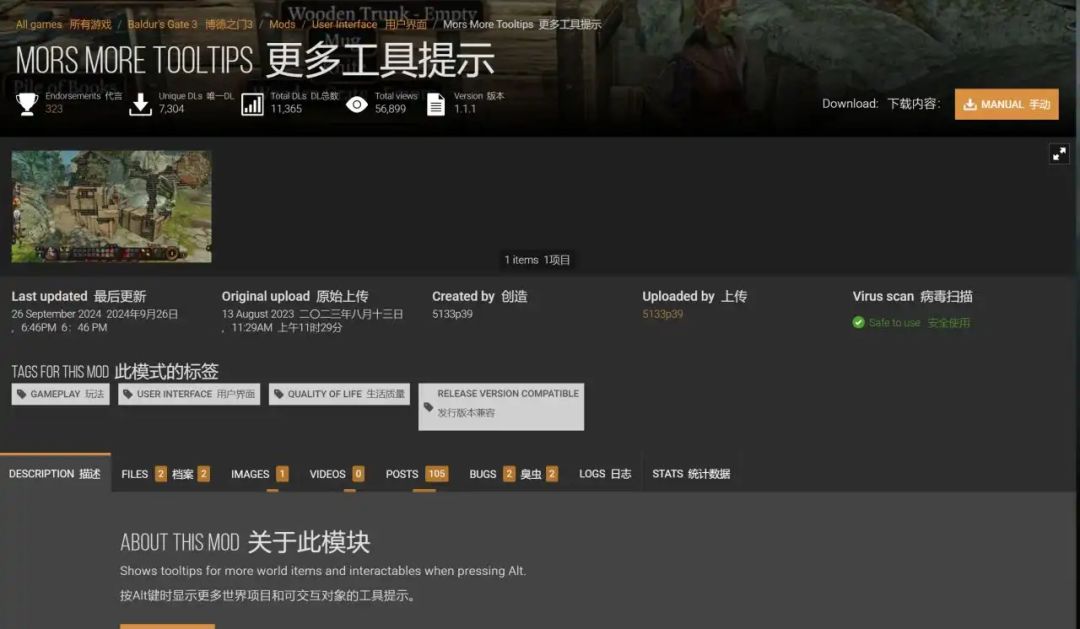This screenshot has height=629, width=1080.
Task: Switch to the Bugs tab
Action: pos(513,474)
